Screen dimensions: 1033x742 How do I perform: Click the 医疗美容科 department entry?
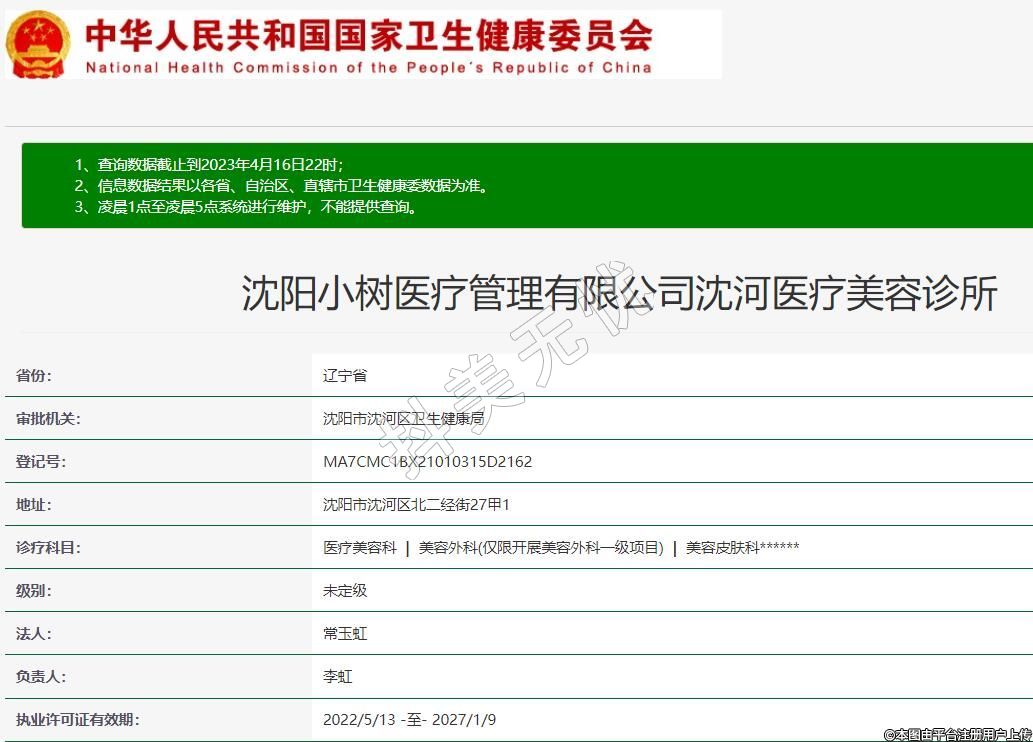tap(360, 548)
